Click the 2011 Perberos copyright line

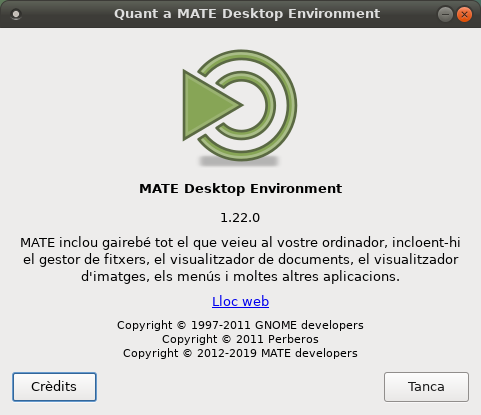[240, 339]
